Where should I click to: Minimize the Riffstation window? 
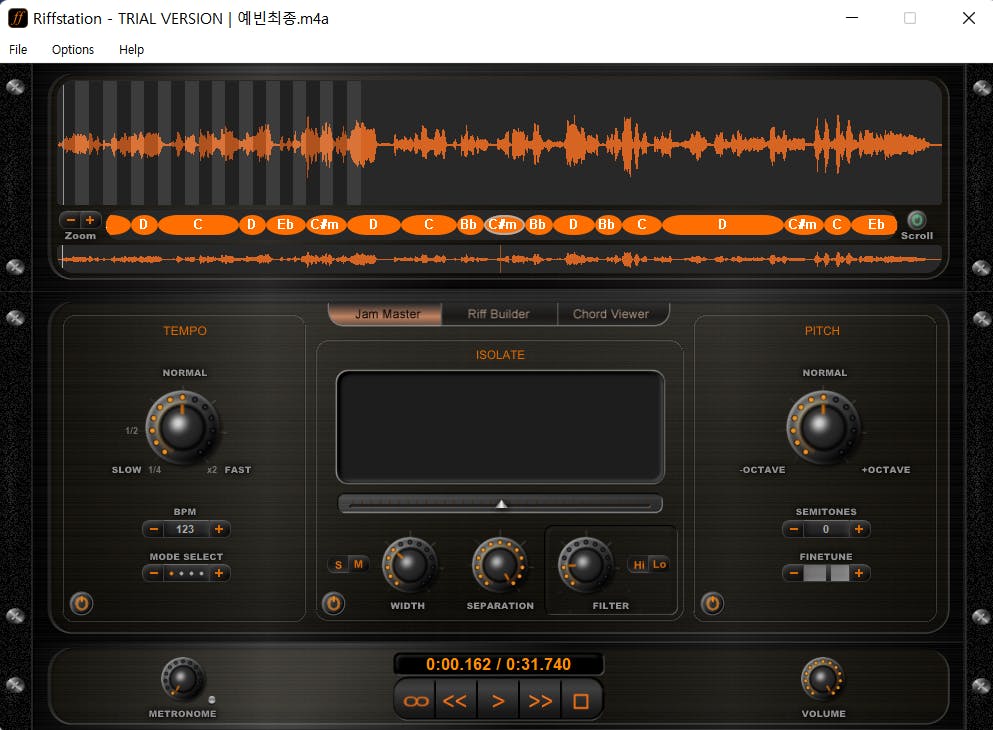(x=852, y=18)
